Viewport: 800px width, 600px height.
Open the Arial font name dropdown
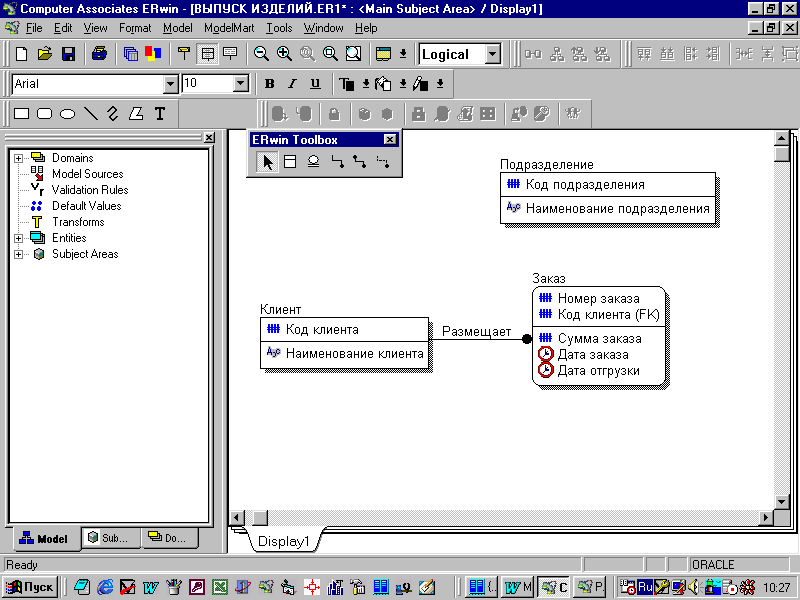[170, 84]
